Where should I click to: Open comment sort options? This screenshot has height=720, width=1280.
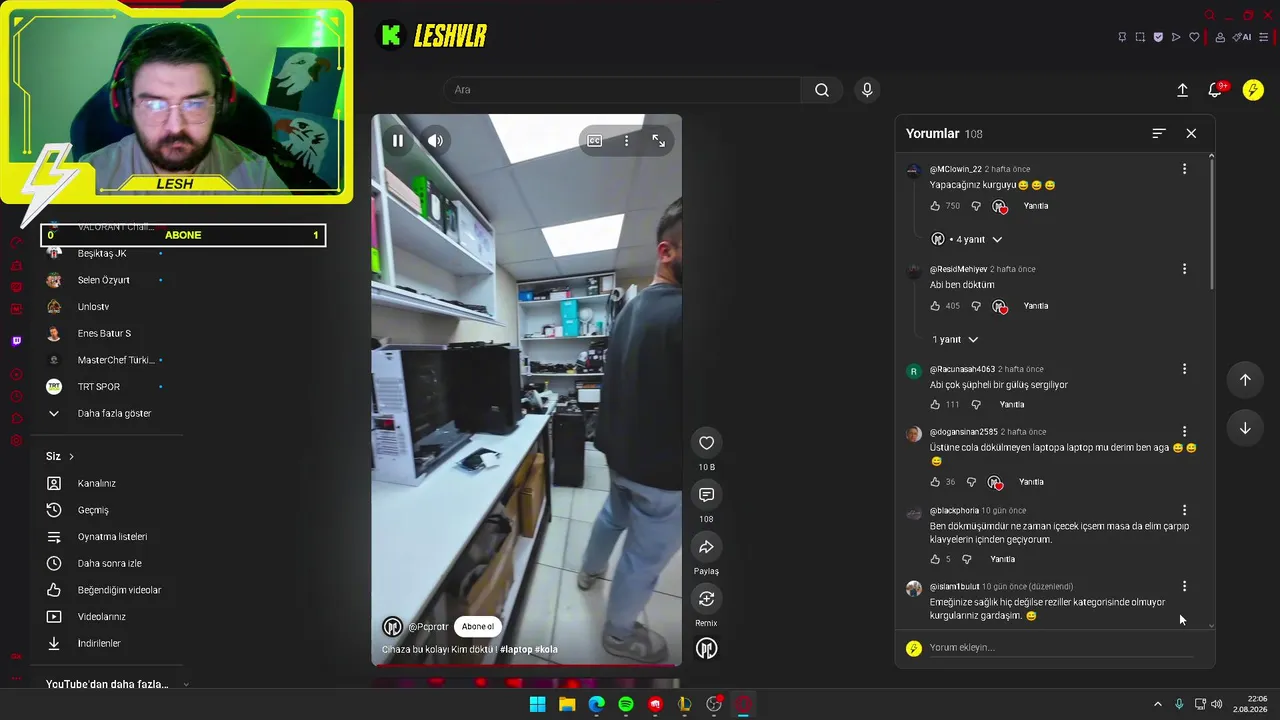1159,133
